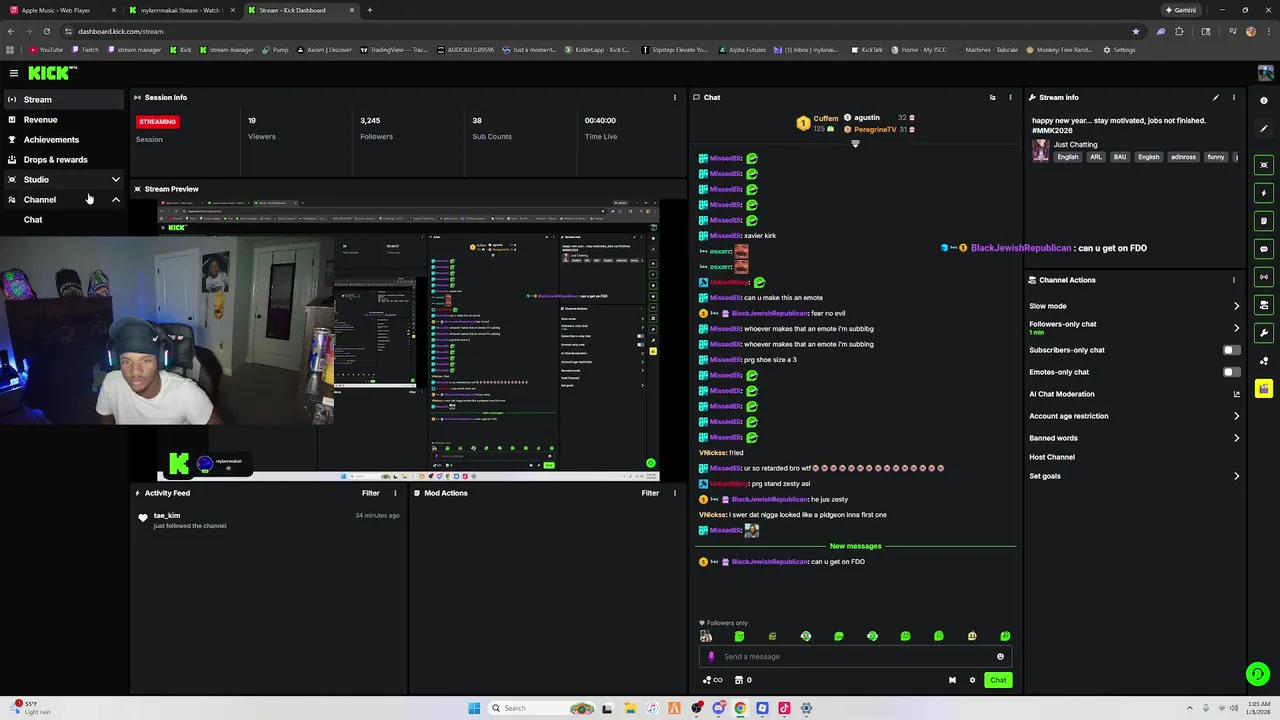Open Set goals arrow
This screenshot has width=1280, height=720.
(x=1236, y=476)
